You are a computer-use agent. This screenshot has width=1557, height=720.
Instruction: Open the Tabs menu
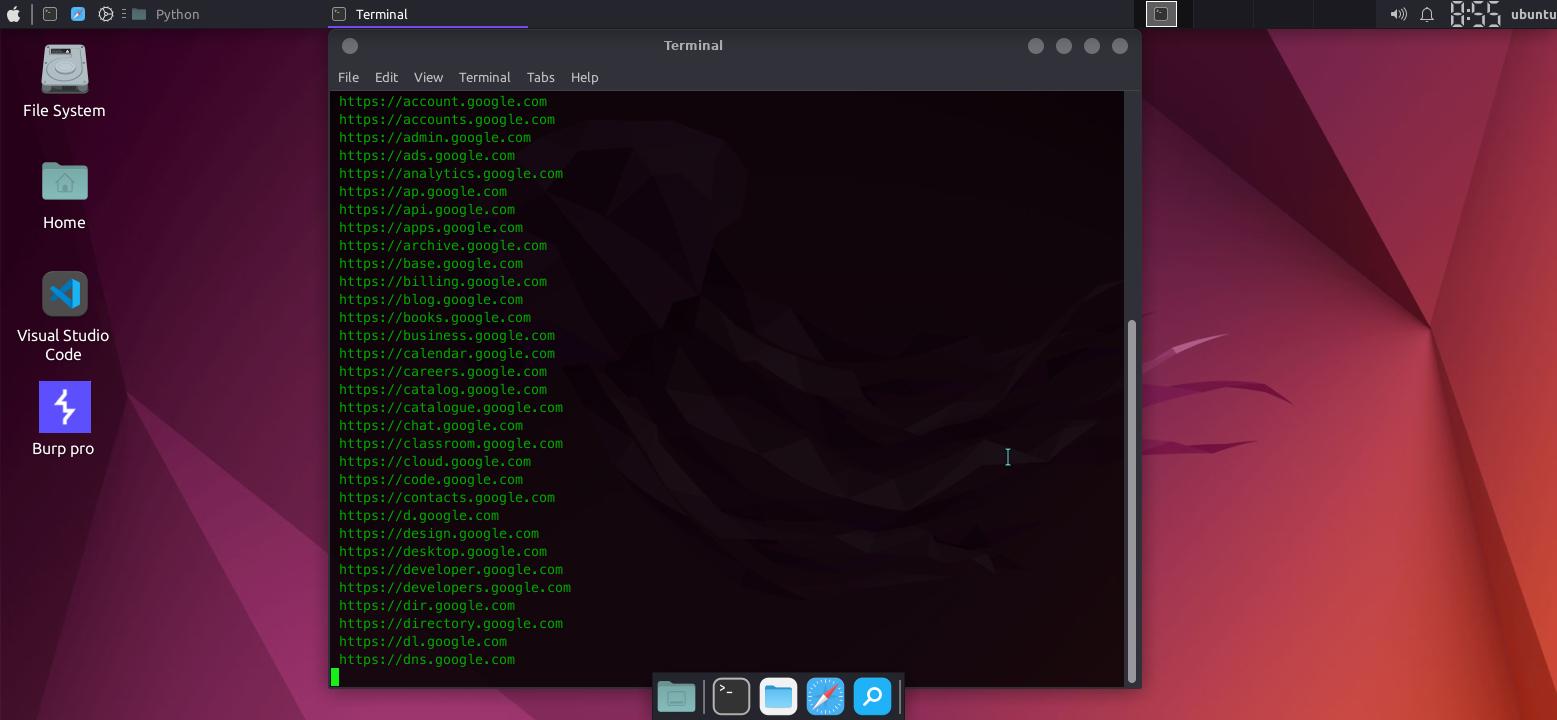(x=540, y=77)
